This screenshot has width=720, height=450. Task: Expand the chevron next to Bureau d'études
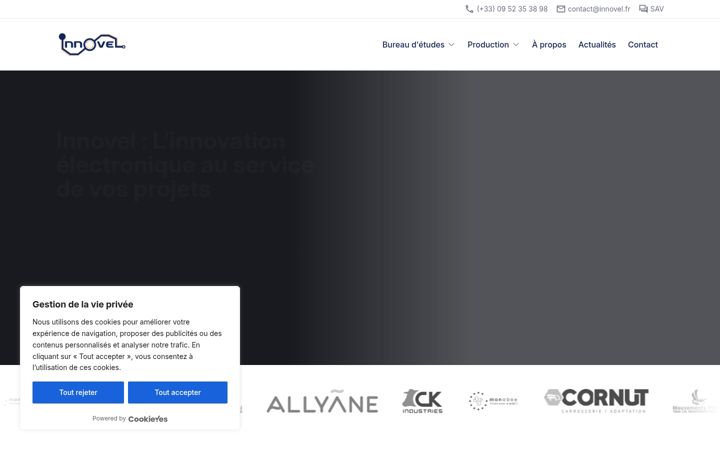451,45
